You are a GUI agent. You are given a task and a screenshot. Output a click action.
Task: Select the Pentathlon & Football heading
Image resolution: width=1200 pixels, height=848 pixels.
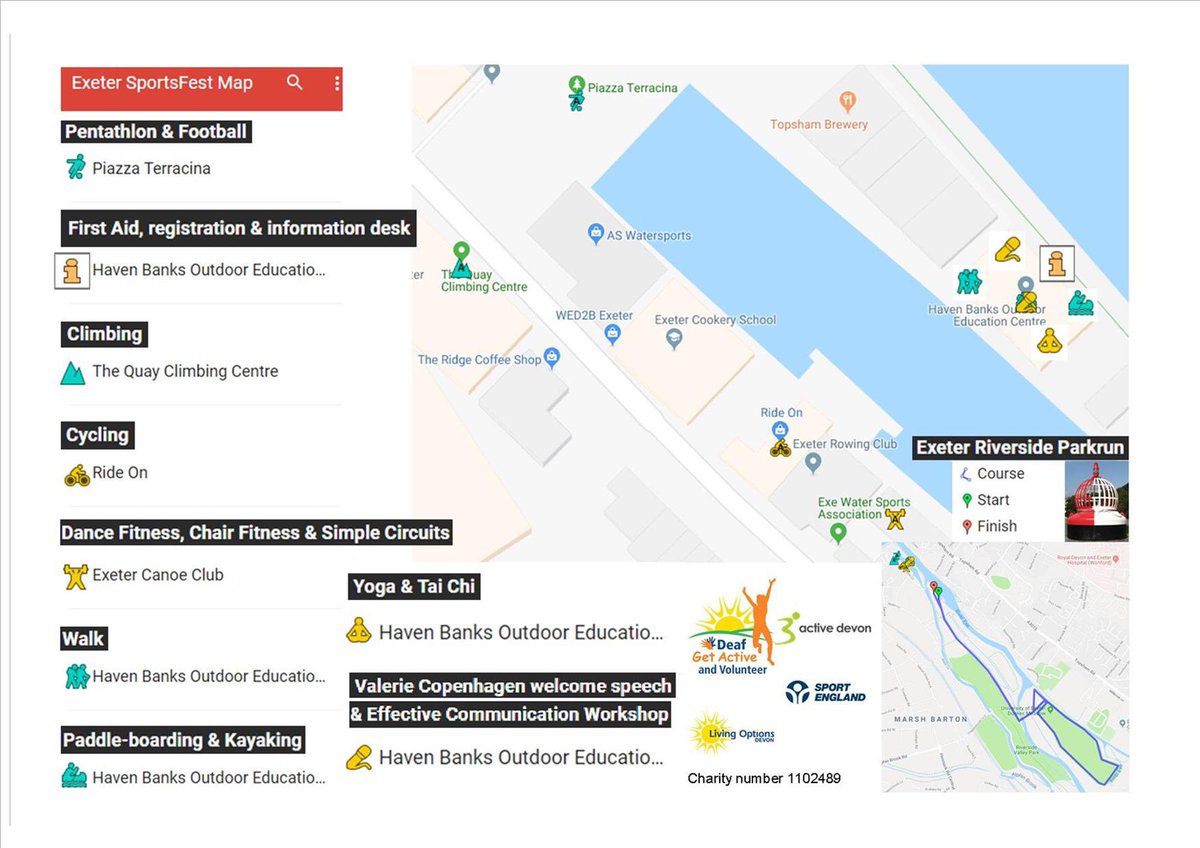155,131
